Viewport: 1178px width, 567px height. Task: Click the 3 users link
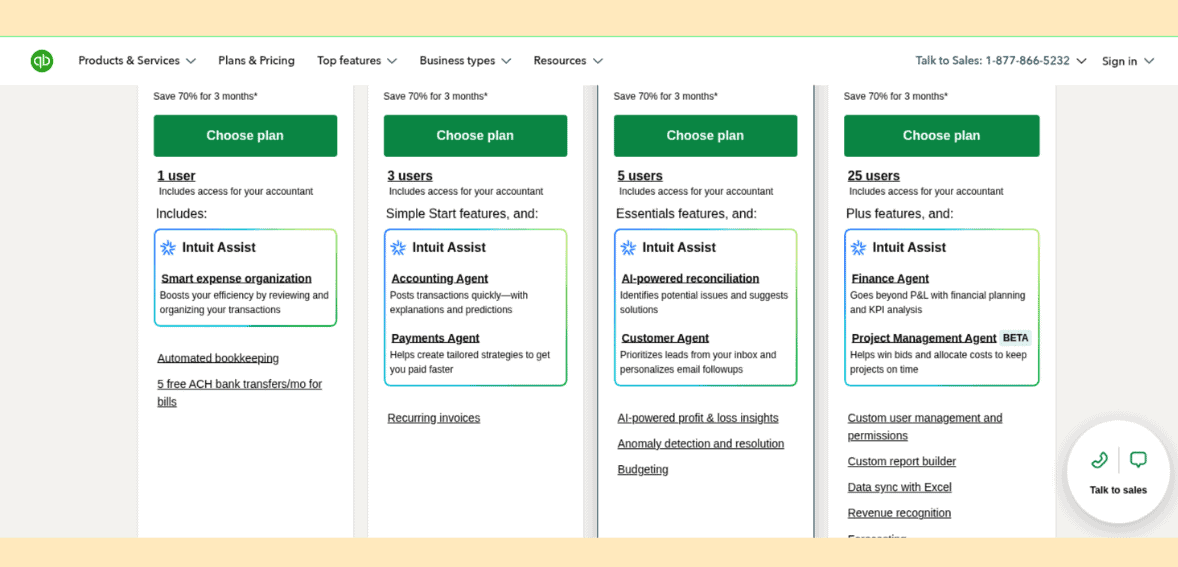(x=409, y=176)
